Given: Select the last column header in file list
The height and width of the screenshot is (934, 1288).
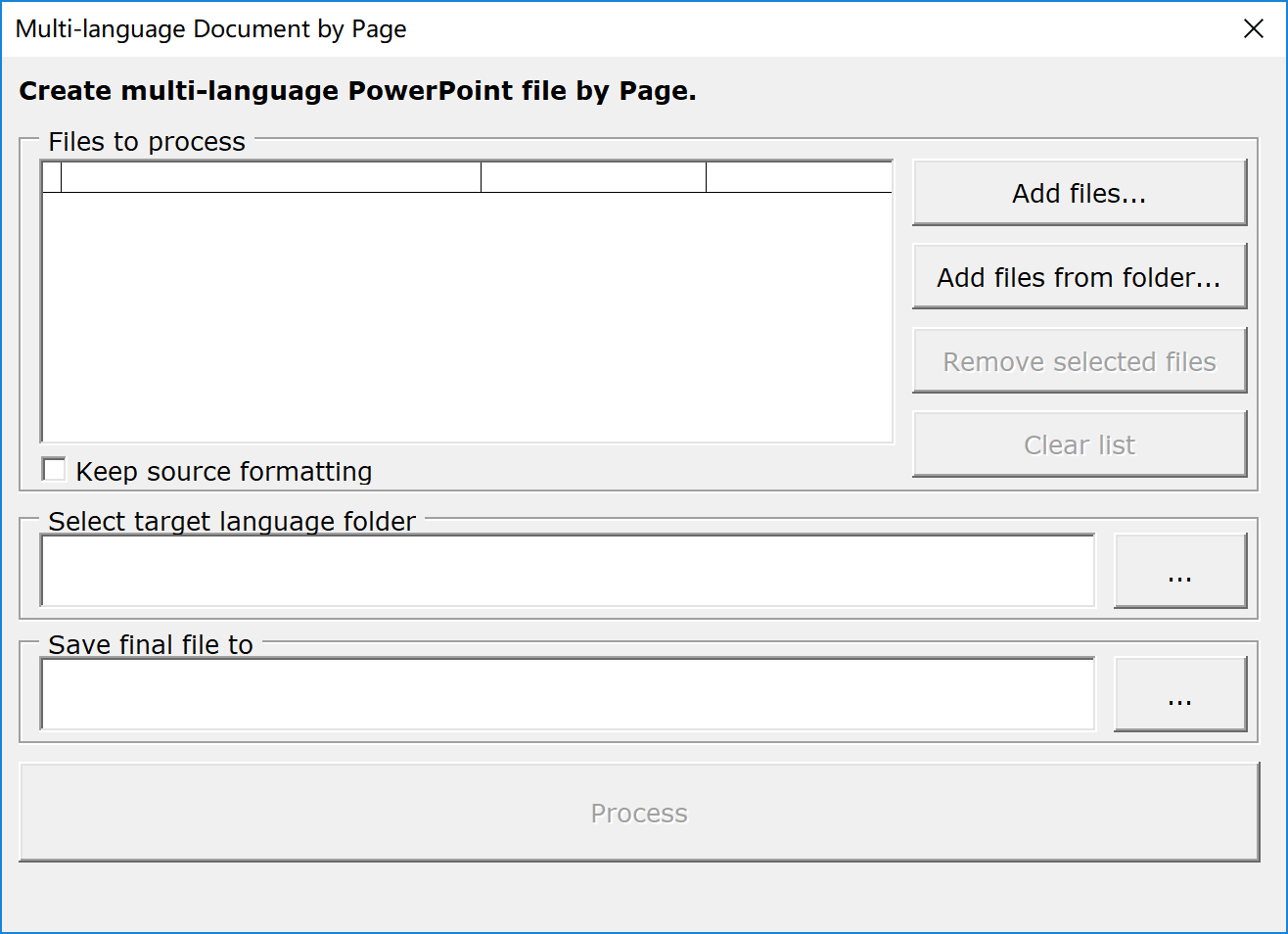Looking at the screenshot, I should pyautogui.click(x=799, y=177).
